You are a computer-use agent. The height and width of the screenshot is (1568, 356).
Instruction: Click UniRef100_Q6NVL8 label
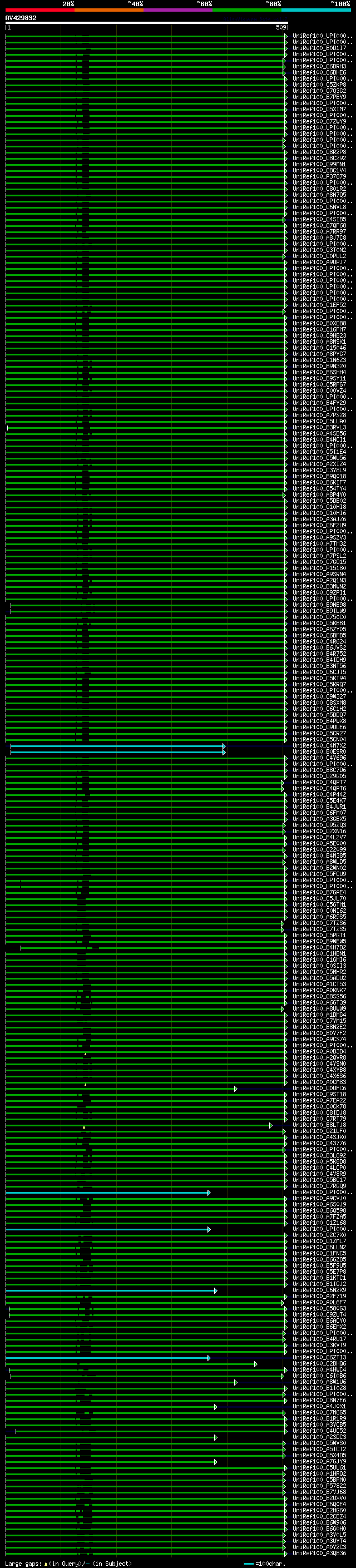pos(319,207)
